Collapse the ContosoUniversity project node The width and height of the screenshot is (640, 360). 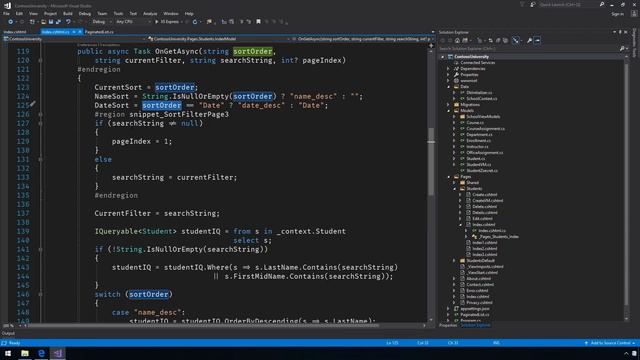[x=443, y=57]
